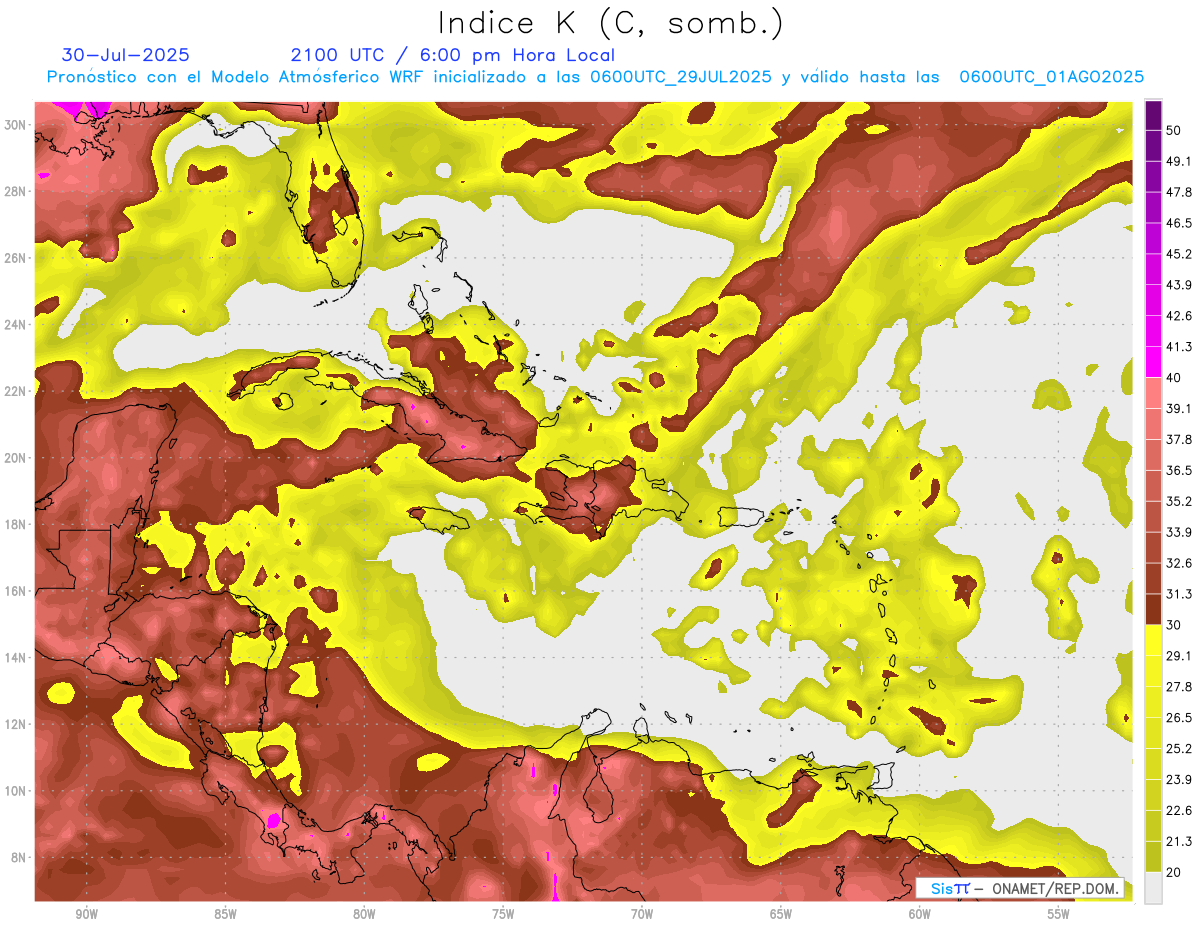Click the longitude label "65W"
1200x927 pixels.
coord(781,915)
